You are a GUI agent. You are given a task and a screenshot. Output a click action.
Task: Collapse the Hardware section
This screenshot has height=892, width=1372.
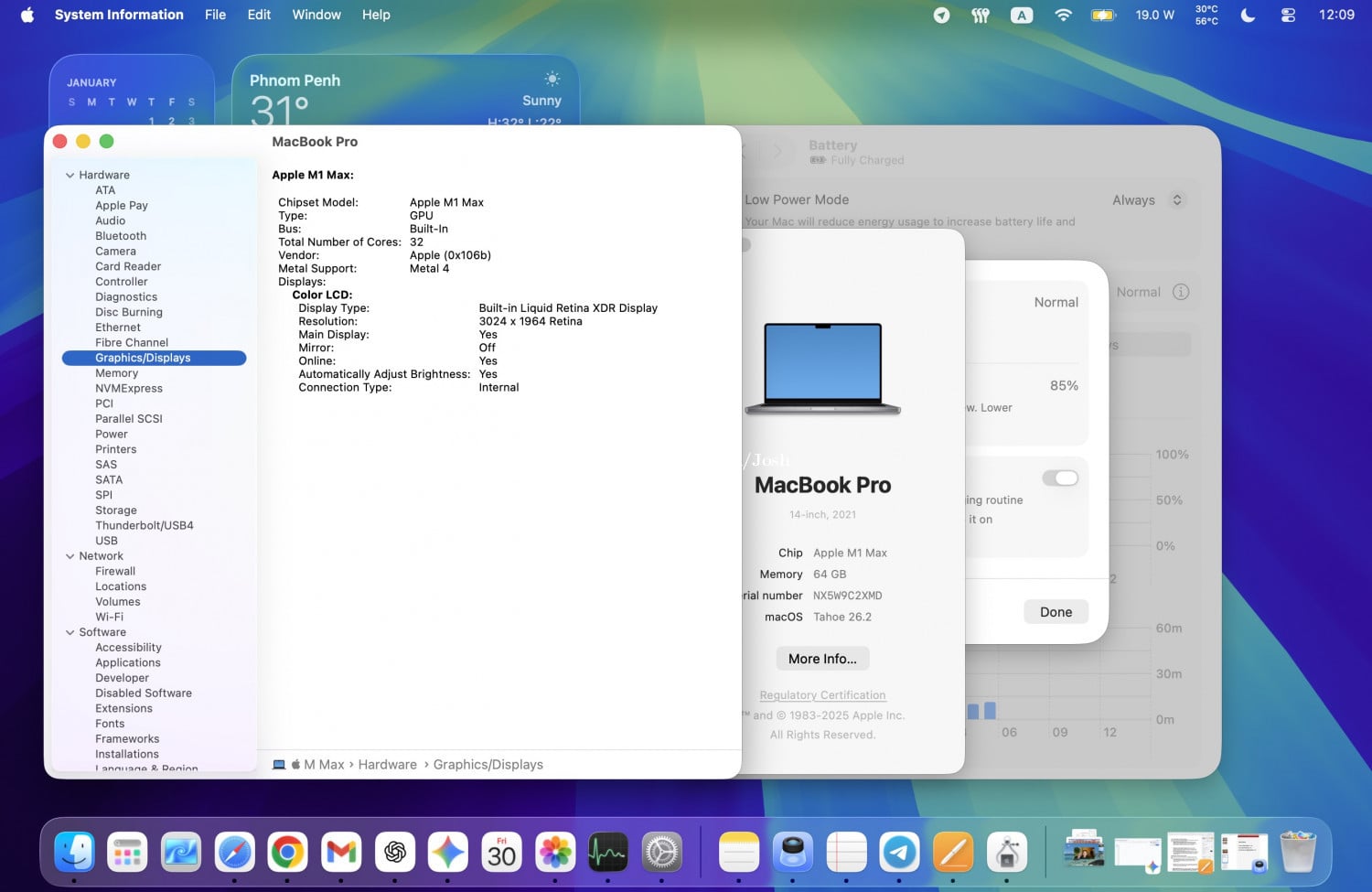(70, 175)
